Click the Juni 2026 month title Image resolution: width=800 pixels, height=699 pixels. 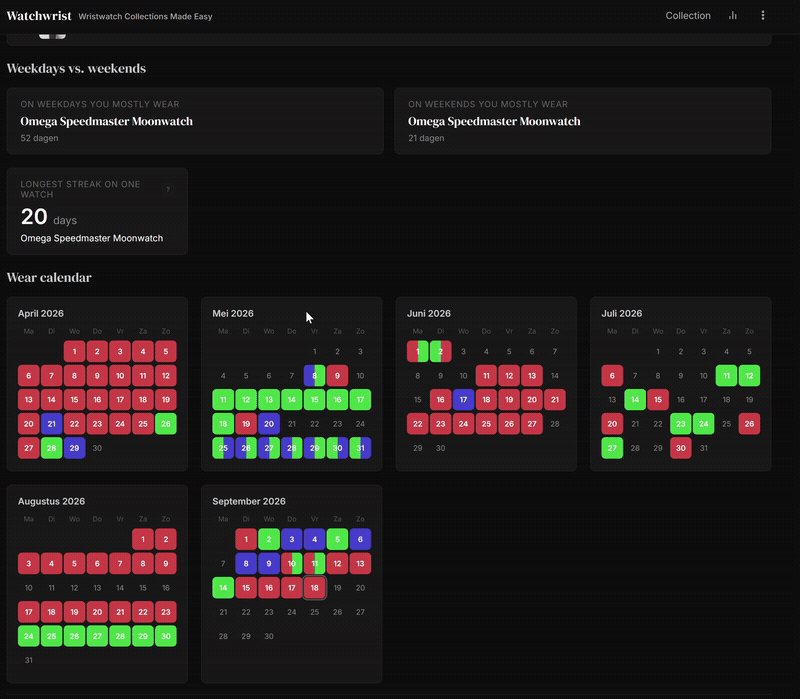(429, 313)
